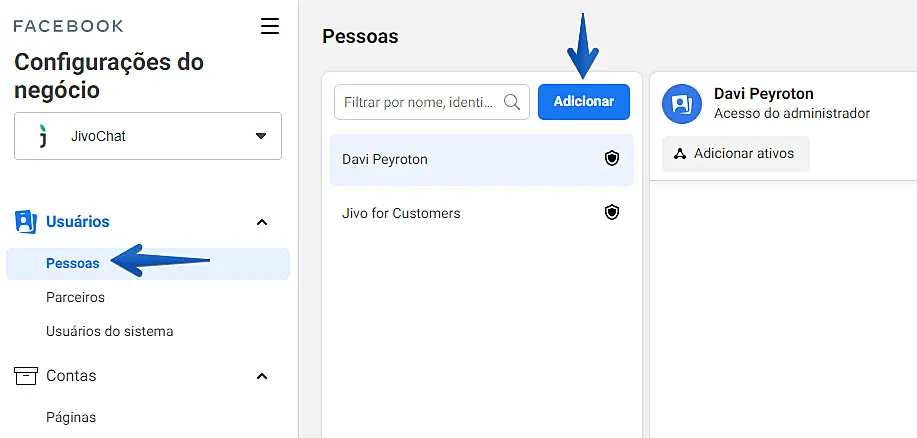Go to Usuários do sistema

pos(109,331)
